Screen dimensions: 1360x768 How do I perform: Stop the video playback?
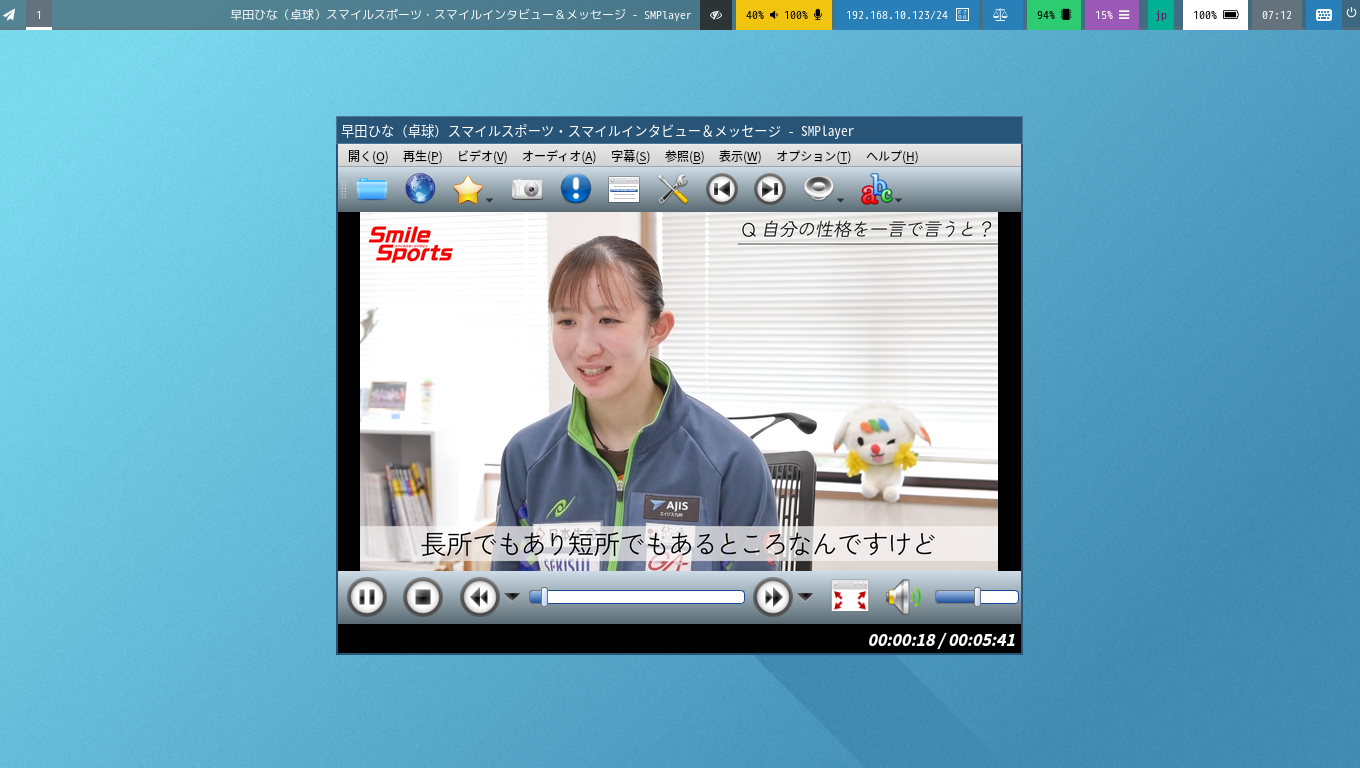click(x=423, y=597)
